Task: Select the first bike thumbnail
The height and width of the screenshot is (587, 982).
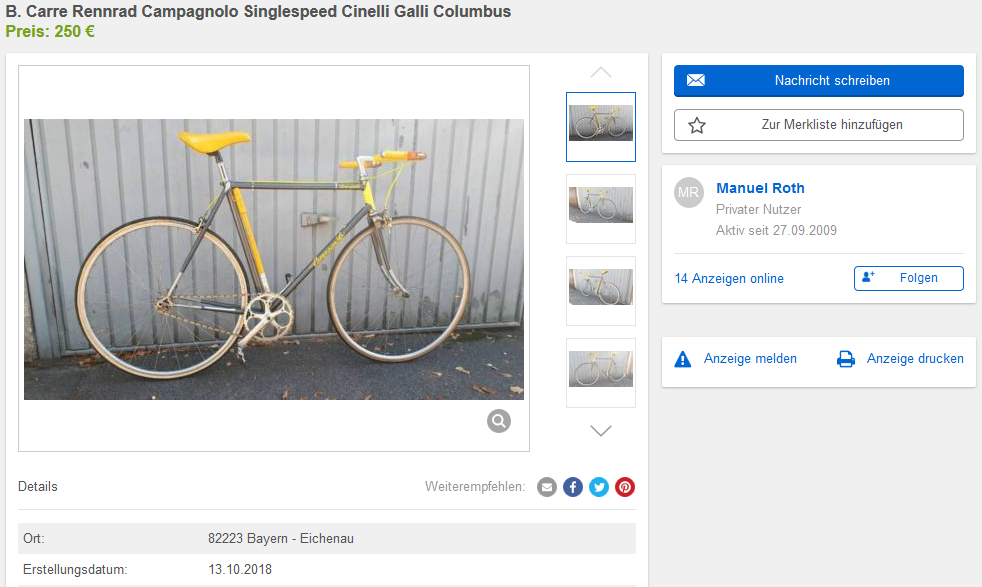Action: point(601,126)
